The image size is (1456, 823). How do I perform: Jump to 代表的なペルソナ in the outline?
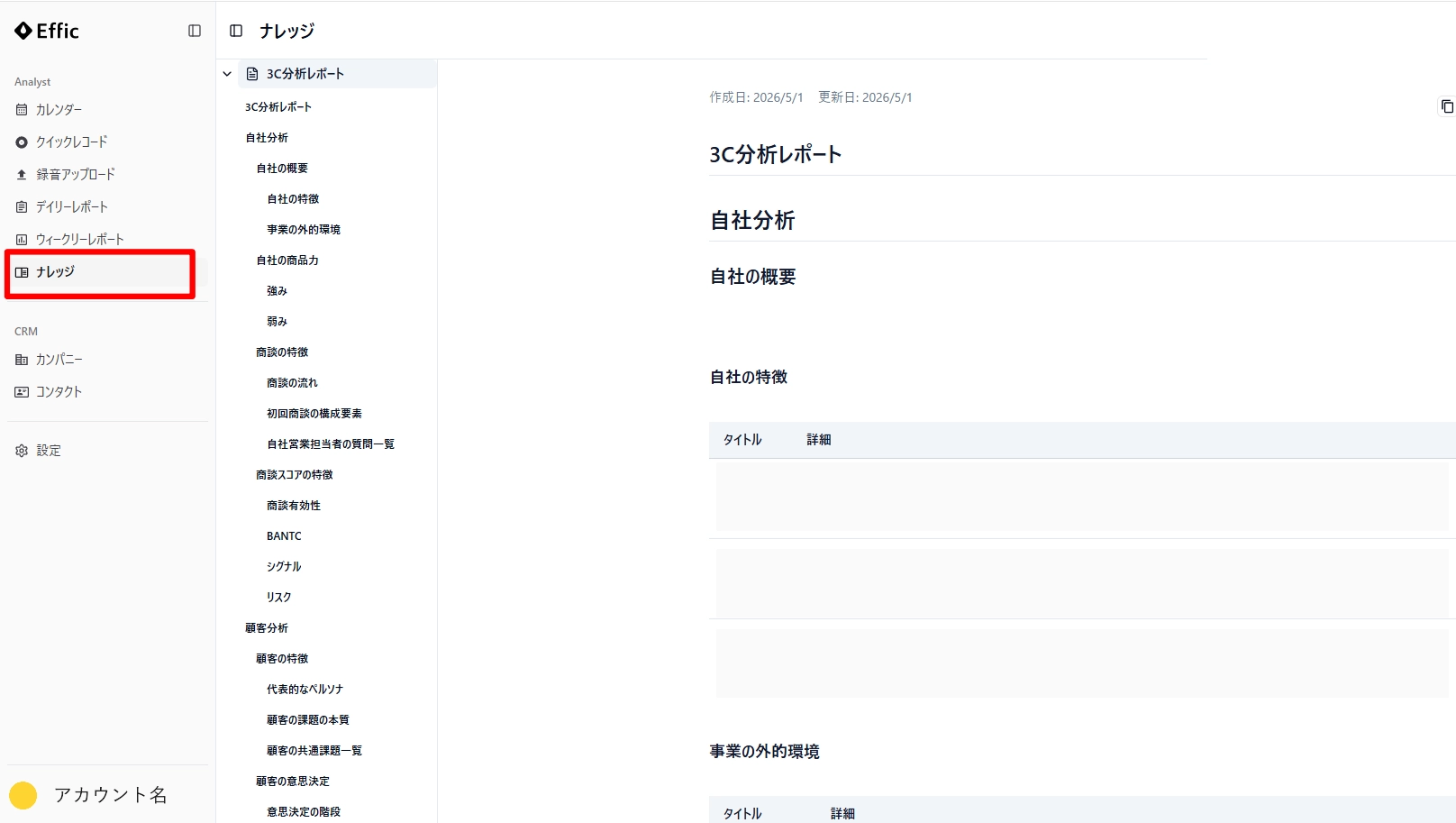305,690
